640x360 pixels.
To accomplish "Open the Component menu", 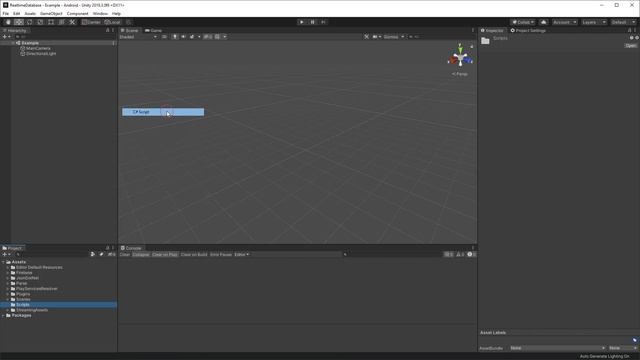I will pyautogui.click(x=77, y=13).
